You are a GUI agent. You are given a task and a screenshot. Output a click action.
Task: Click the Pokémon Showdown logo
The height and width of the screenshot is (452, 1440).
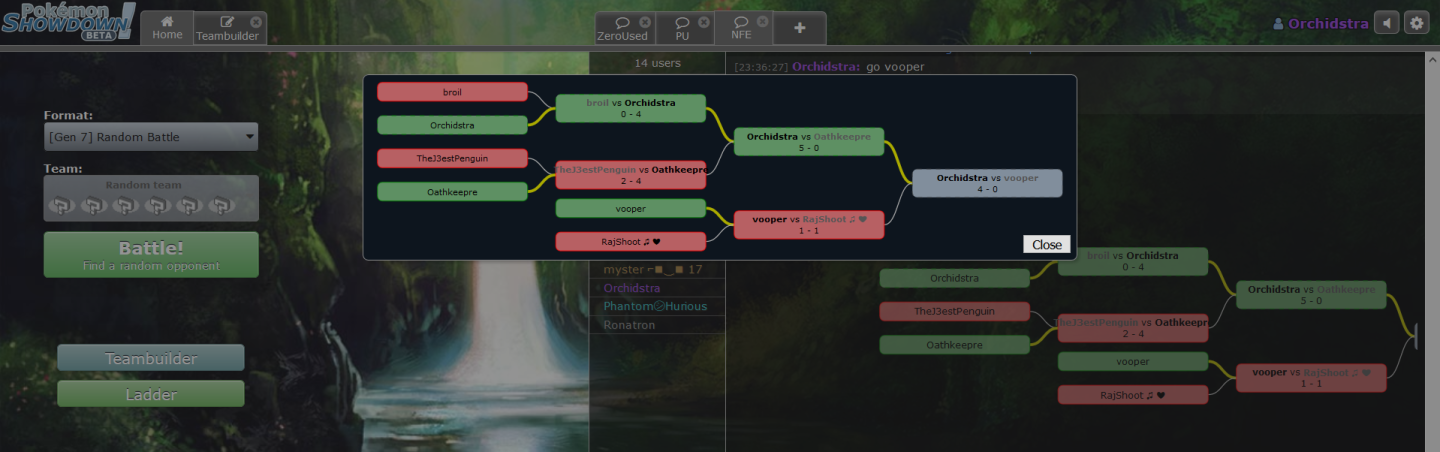(x=69, y=22)
